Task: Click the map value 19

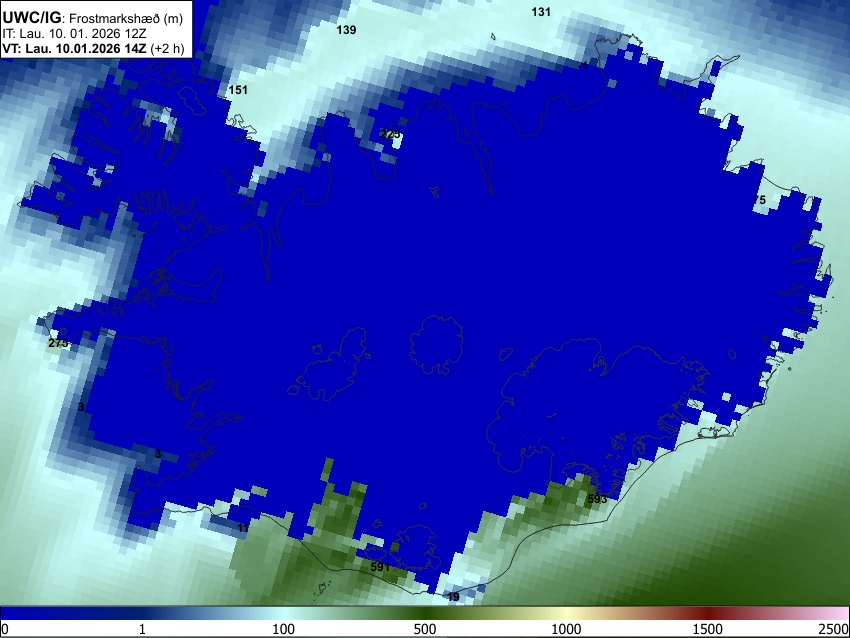Action: [x=453, y=597]
